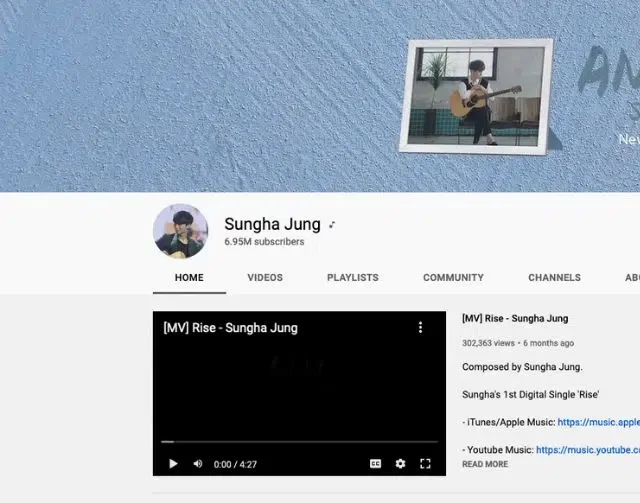This screenshot has height=503, width=640.
Task: Play the Rise music video
Action: (x=173, y=464)
